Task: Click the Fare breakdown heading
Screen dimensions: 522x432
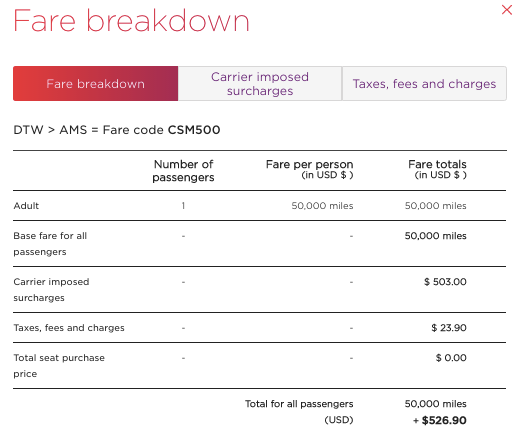Action: tap(131, 21)
